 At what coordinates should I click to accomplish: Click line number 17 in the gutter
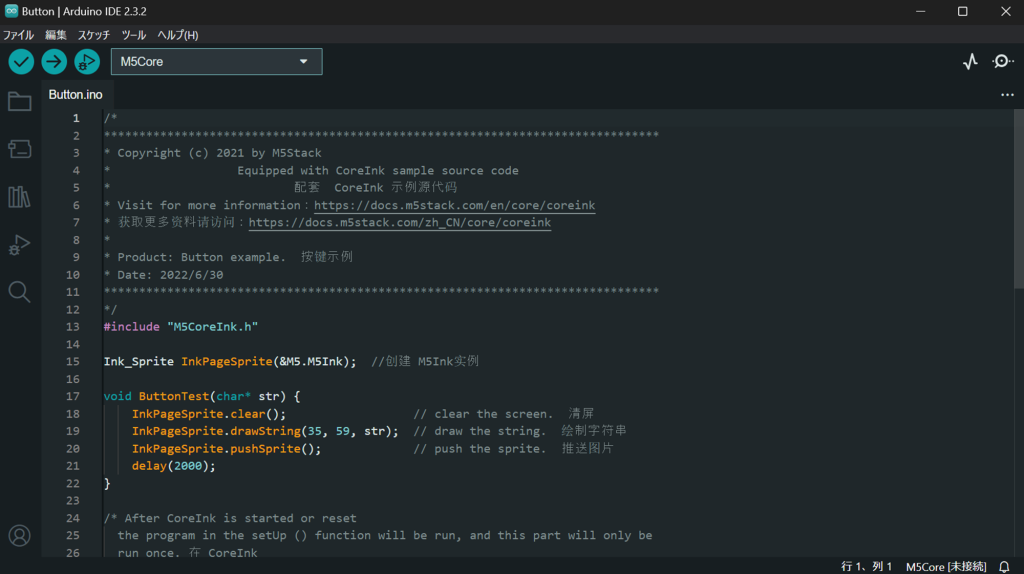click(72, 396)
